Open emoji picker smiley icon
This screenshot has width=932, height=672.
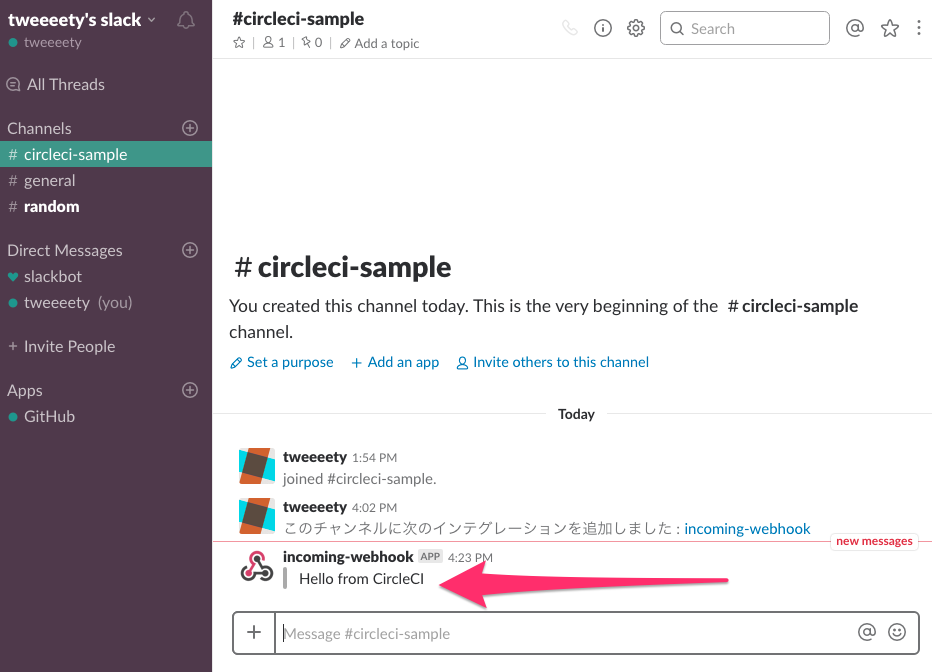pos(896,632)
